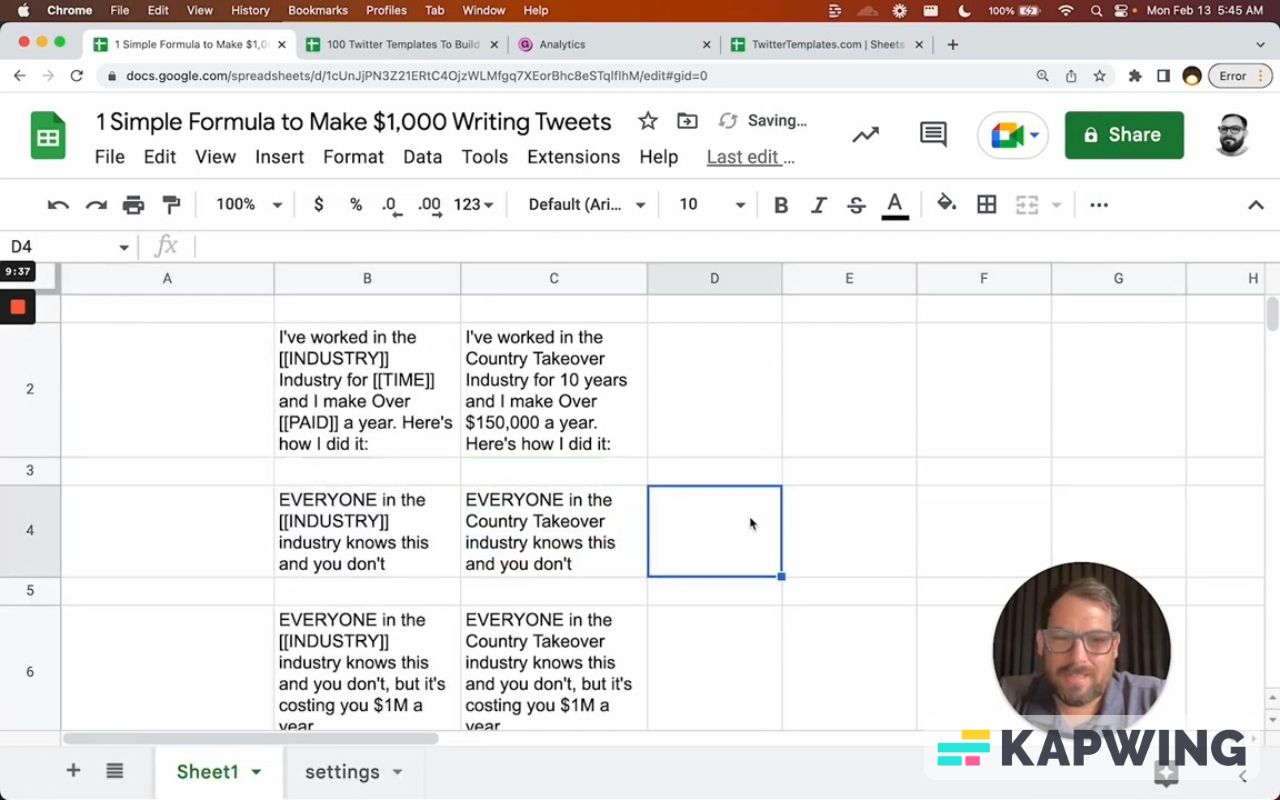Viewport: 1280px width, 800px height.
Task: Format as currency with dollar icon
Action: (319, 204)
